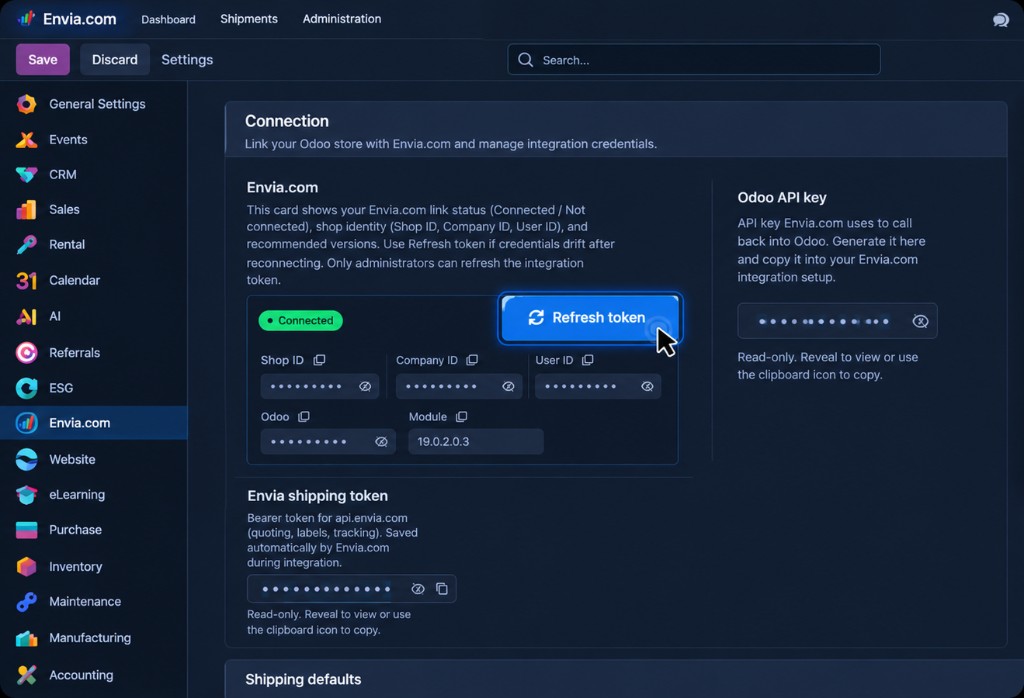Open Referrals settings section

(x=93, y=353)
